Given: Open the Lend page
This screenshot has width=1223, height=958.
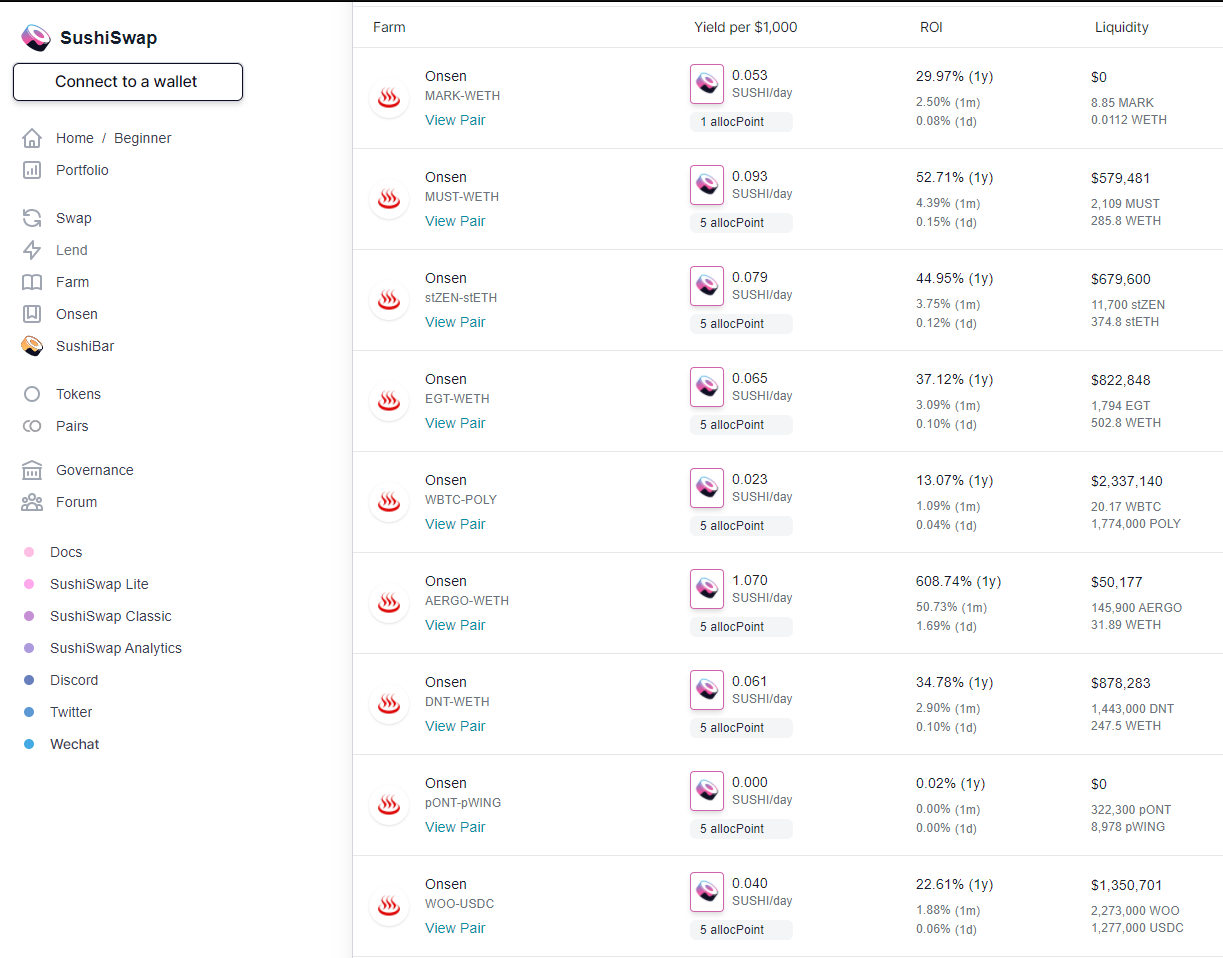Looking at the screenshot, I should pos(72,250).
